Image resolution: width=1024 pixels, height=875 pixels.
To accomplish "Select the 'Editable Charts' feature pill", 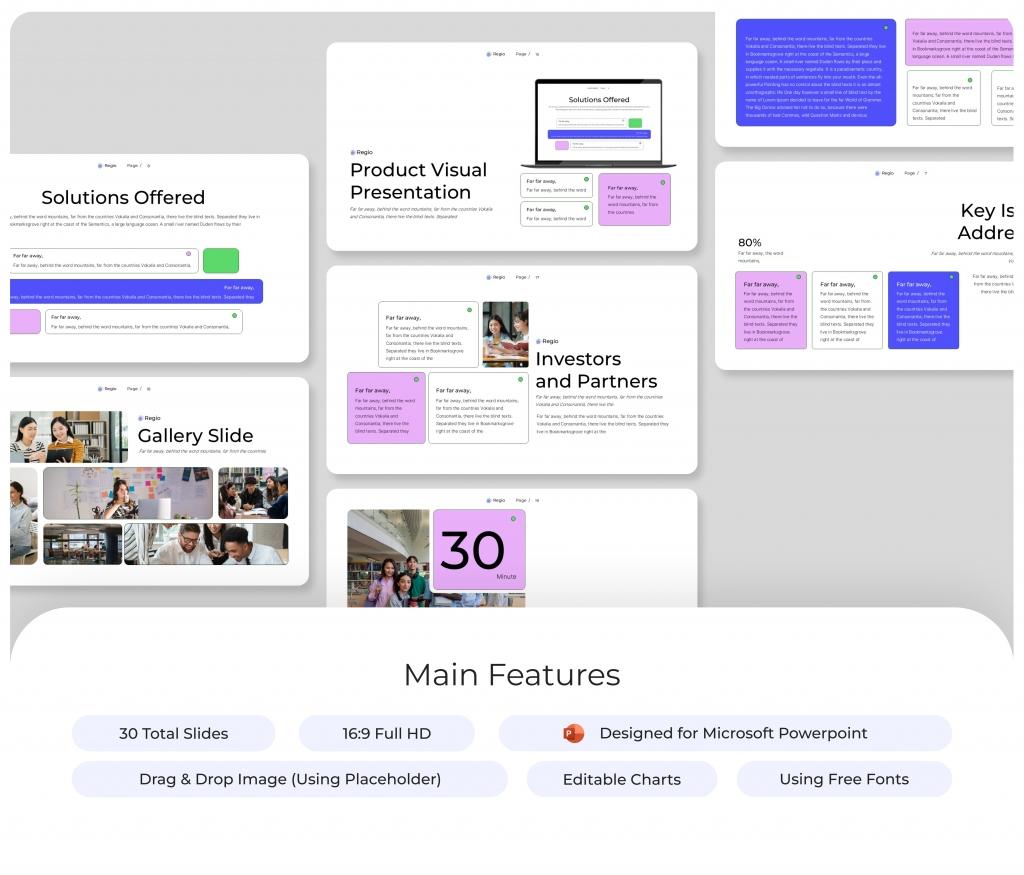I will pyautogui.click(x=622, y=779).
